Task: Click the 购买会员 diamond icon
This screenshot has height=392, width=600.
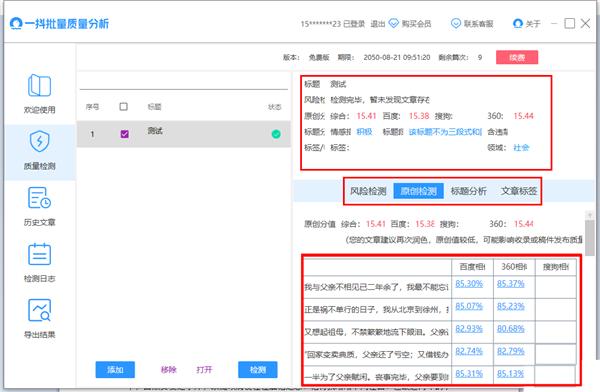Action: 394,23
